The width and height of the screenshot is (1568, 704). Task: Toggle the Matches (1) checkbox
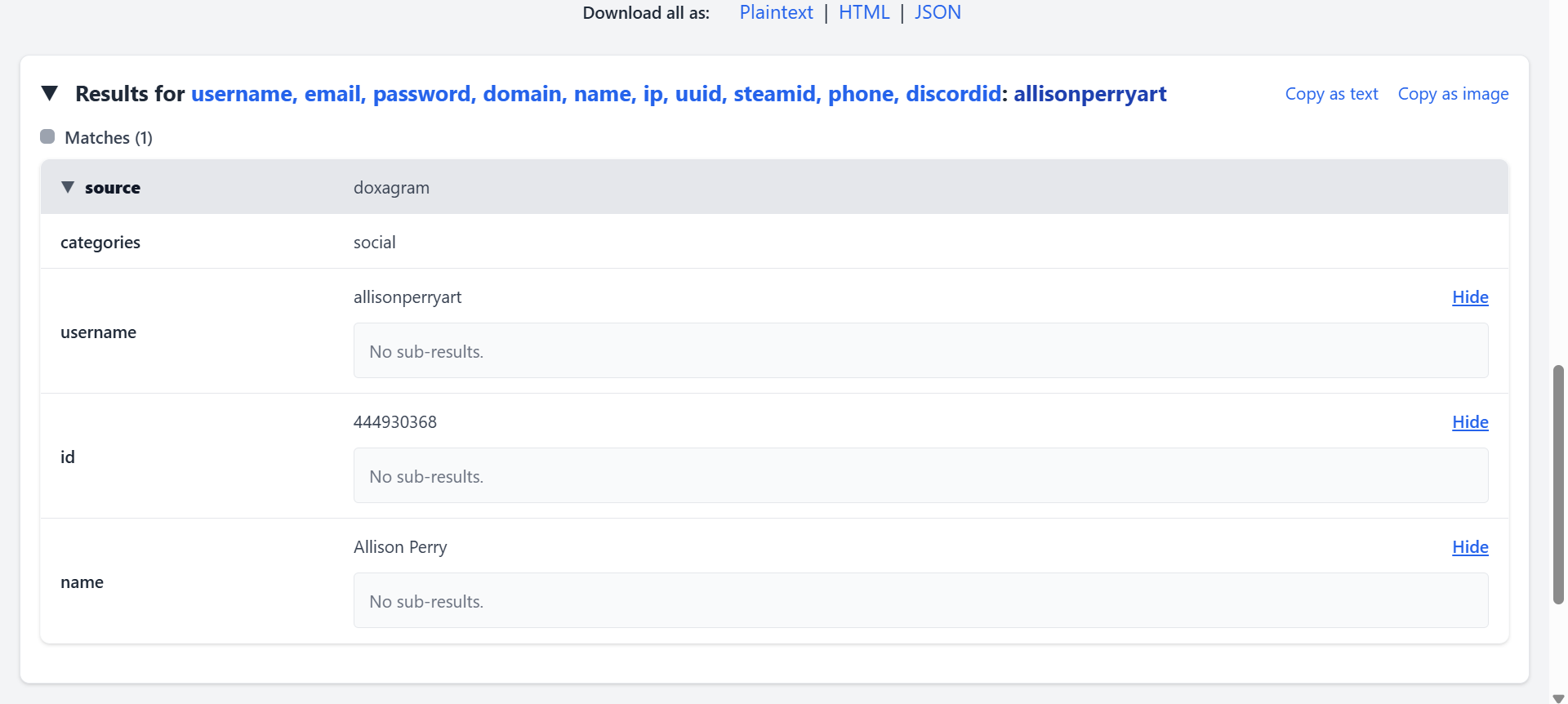47,137
